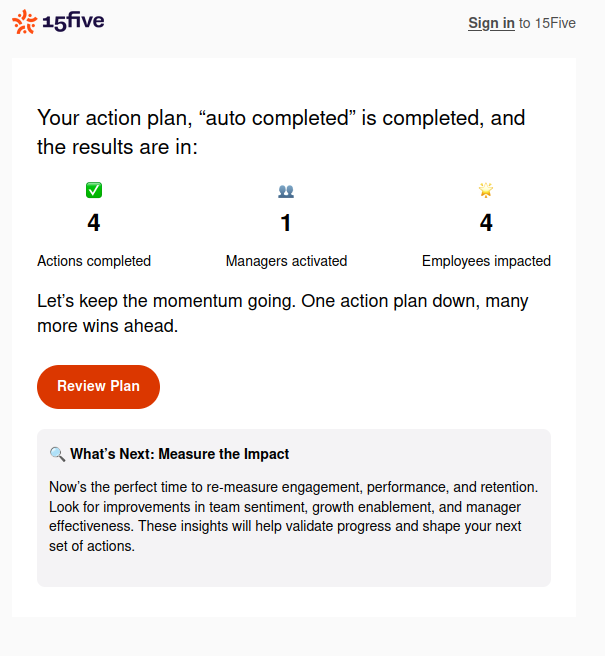Image resolution: width=605 pixels, height=656 pixels.
Task: Click the Actions completed label
Action: point(94,261)
